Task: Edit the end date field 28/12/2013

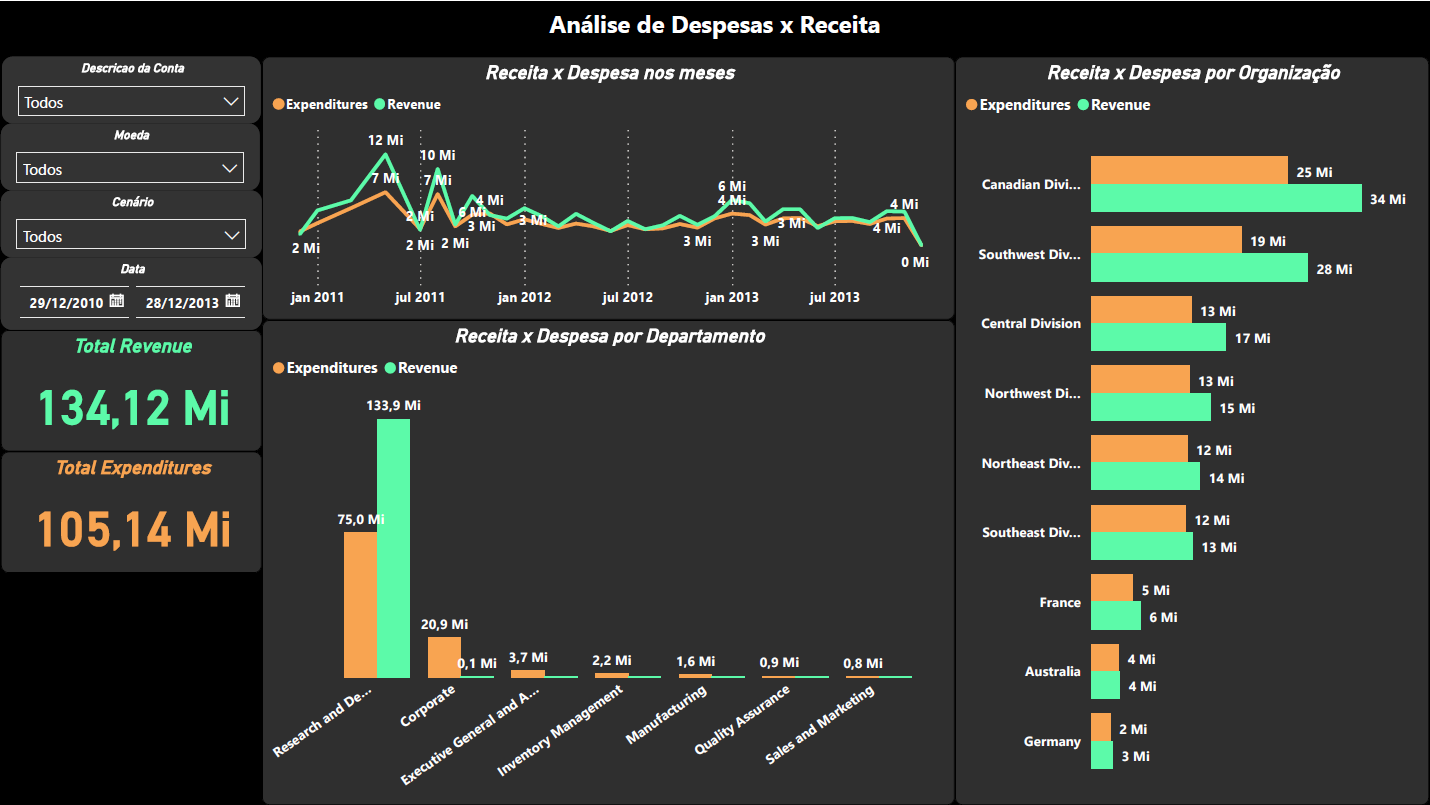Action: pos(183,302)
